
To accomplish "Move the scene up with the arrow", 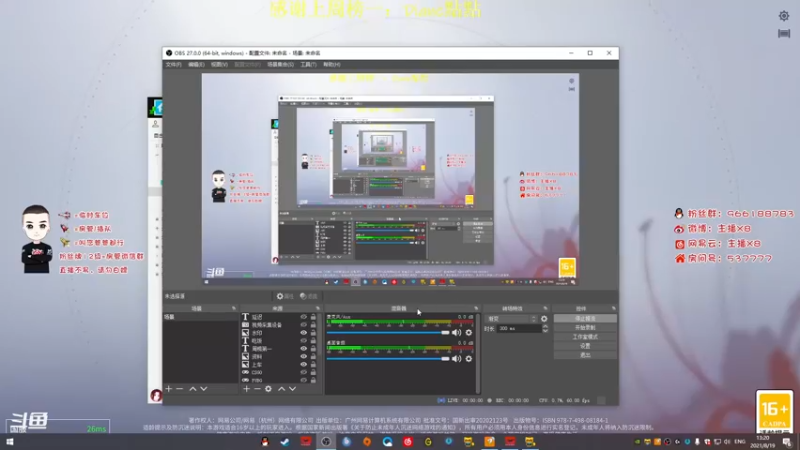I will (x=193, y=389).
